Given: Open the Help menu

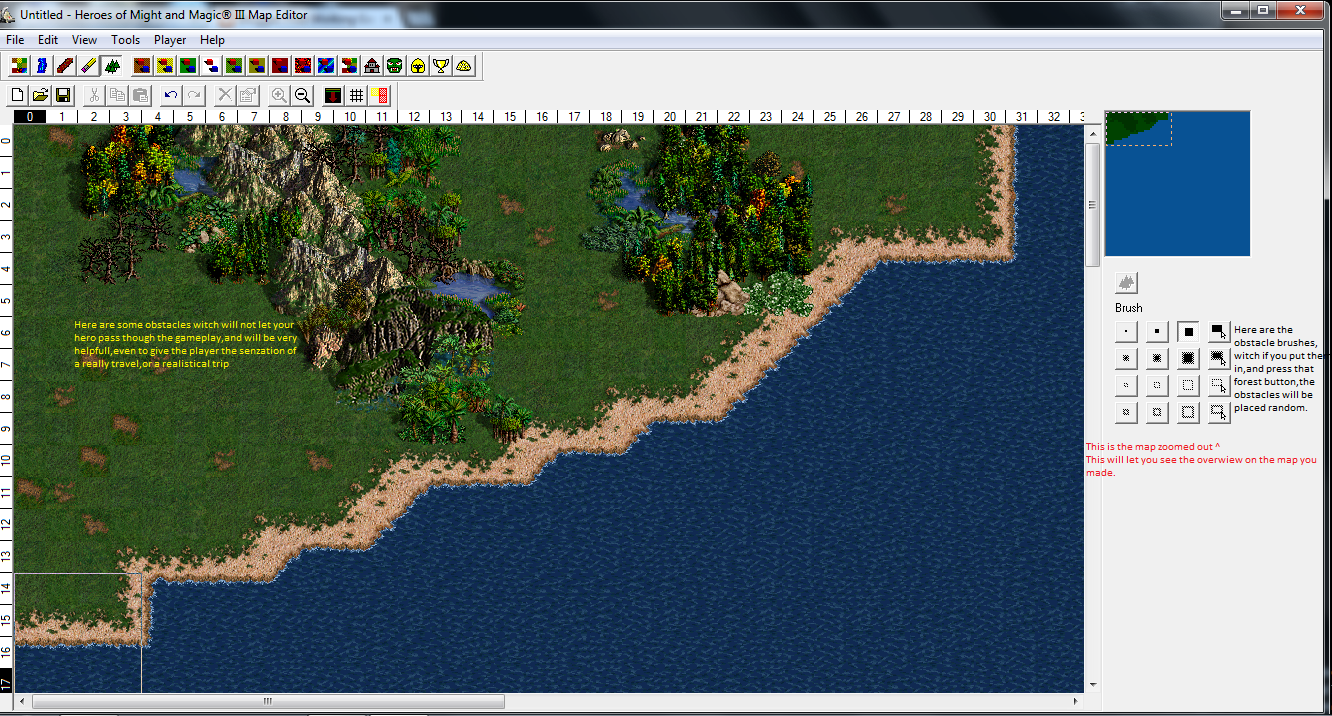Looking at the screenshot, I should coord(212,40).
